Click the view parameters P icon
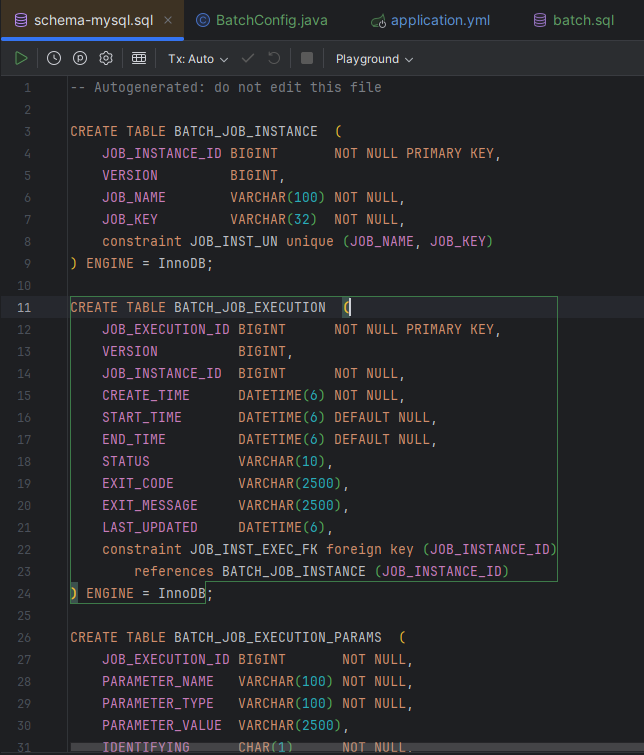This screenshot has height=755, width=644. 80,59
